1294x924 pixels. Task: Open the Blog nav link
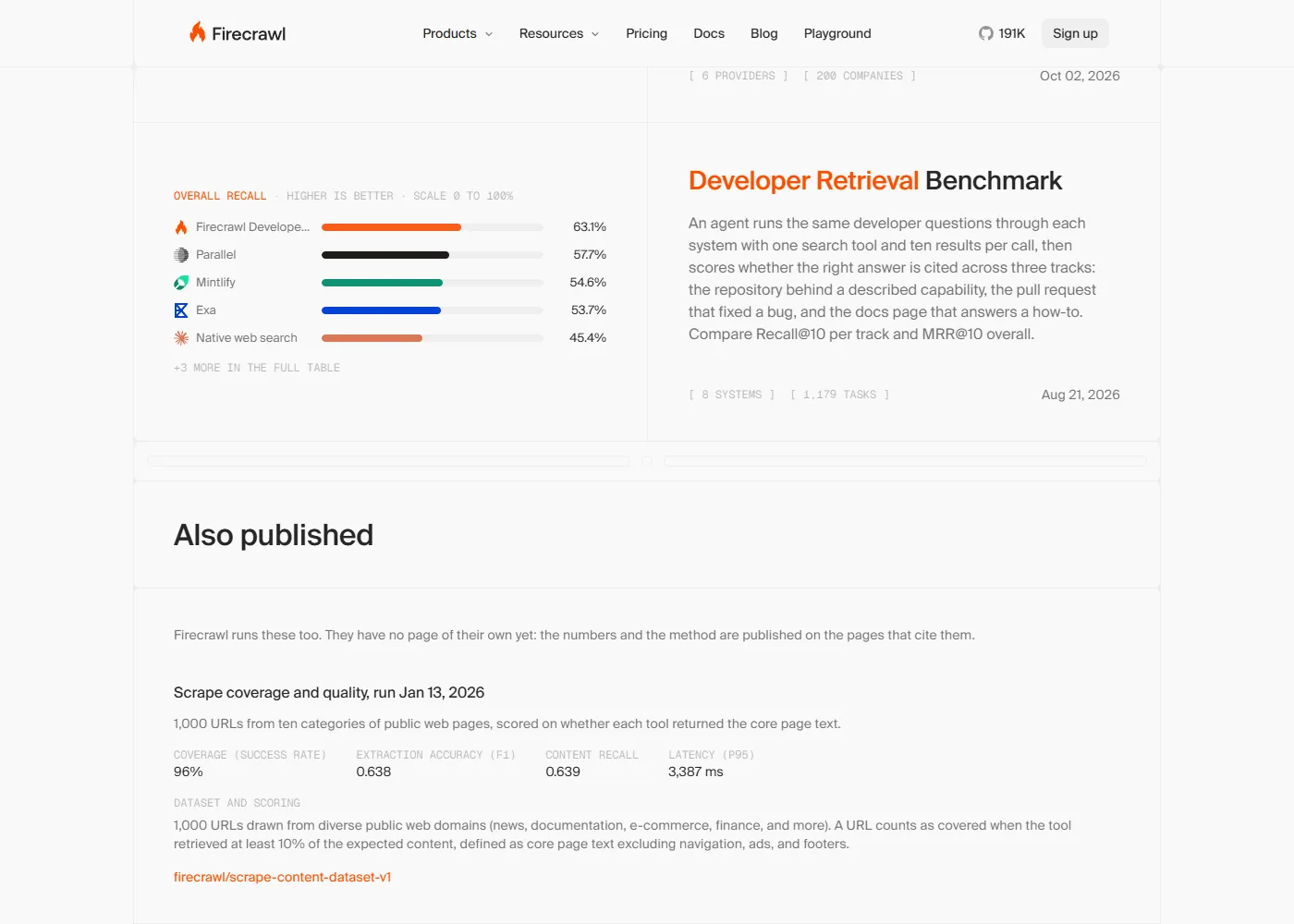coord(764,33)
